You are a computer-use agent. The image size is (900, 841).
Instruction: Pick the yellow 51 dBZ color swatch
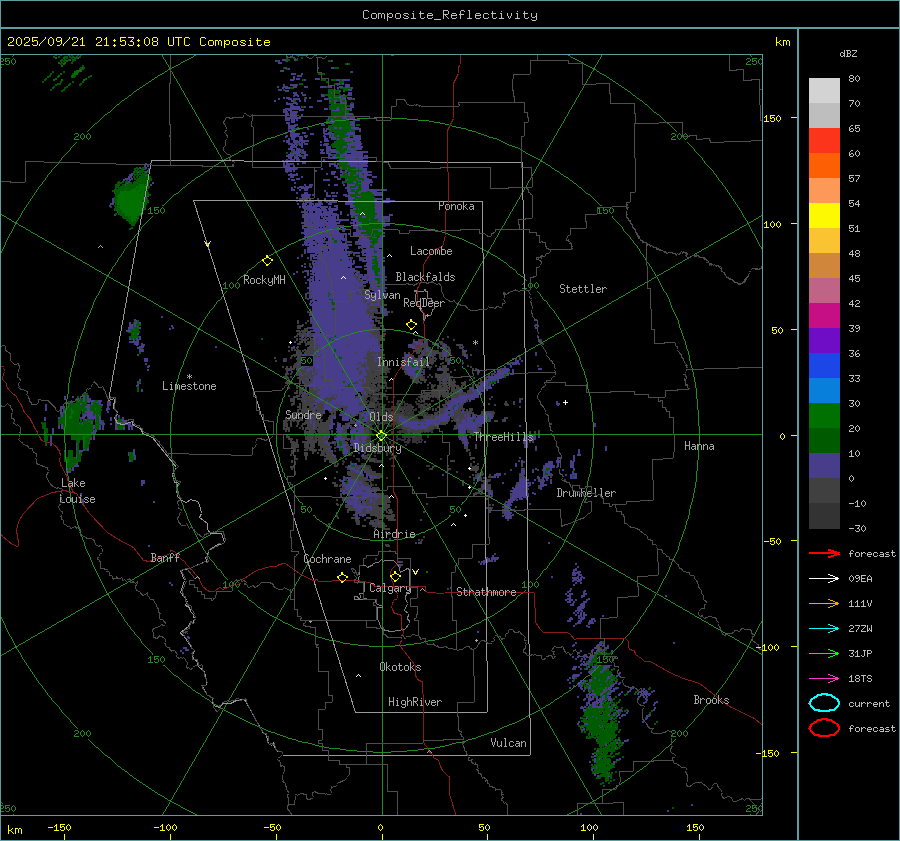pos(824,216)
